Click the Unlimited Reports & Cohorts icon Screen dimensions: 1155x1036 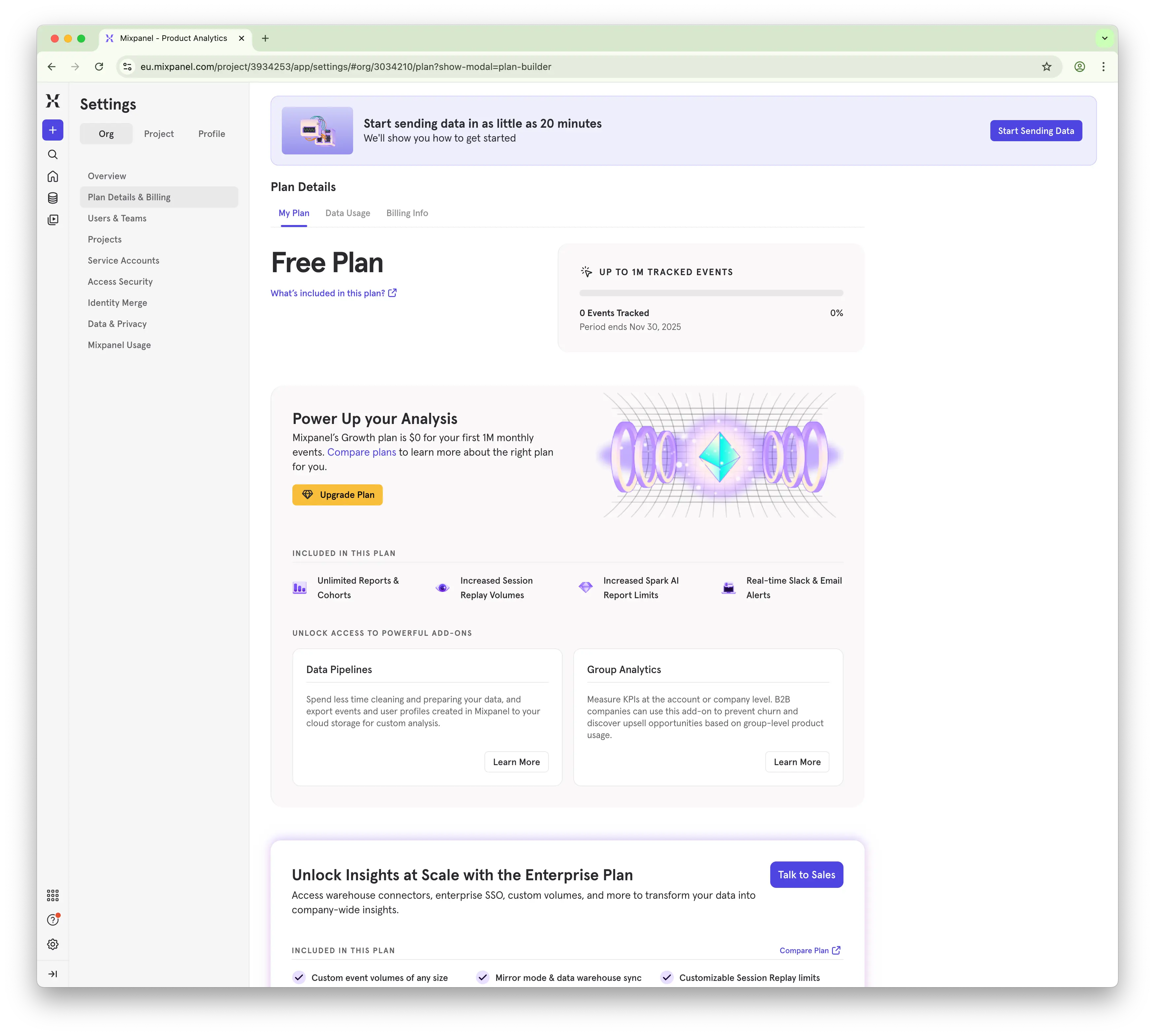(299, 588)
